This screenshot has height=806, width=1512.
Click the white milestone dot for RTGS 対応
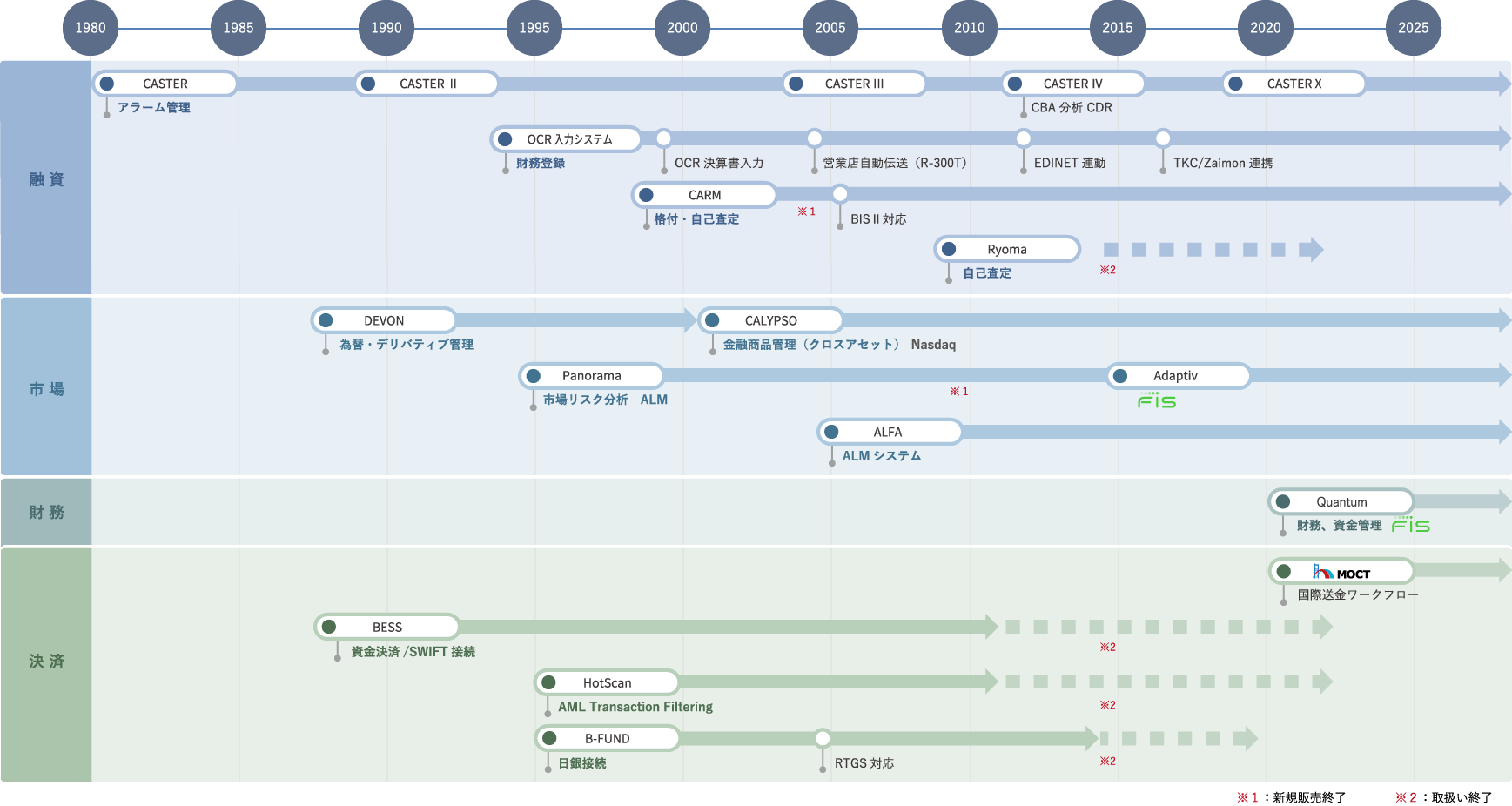pyautogui.click(x=823, y=739)
